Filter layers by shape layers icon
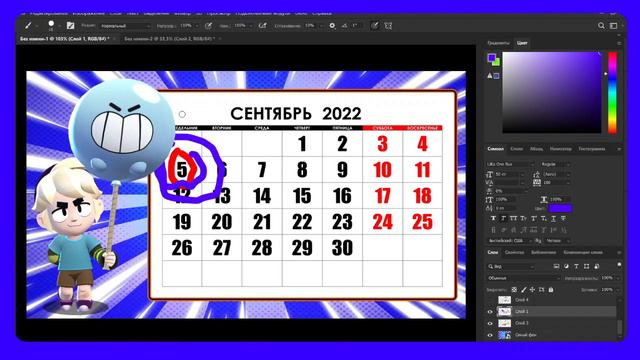 coord(587,267)
